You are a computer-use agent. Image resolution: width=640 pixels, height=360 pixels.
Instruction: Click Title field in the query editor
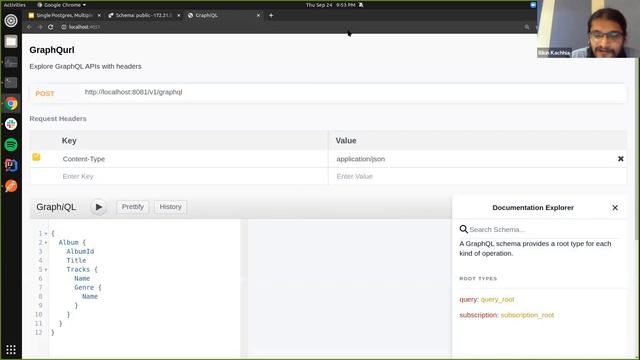[x=76, y=260]
